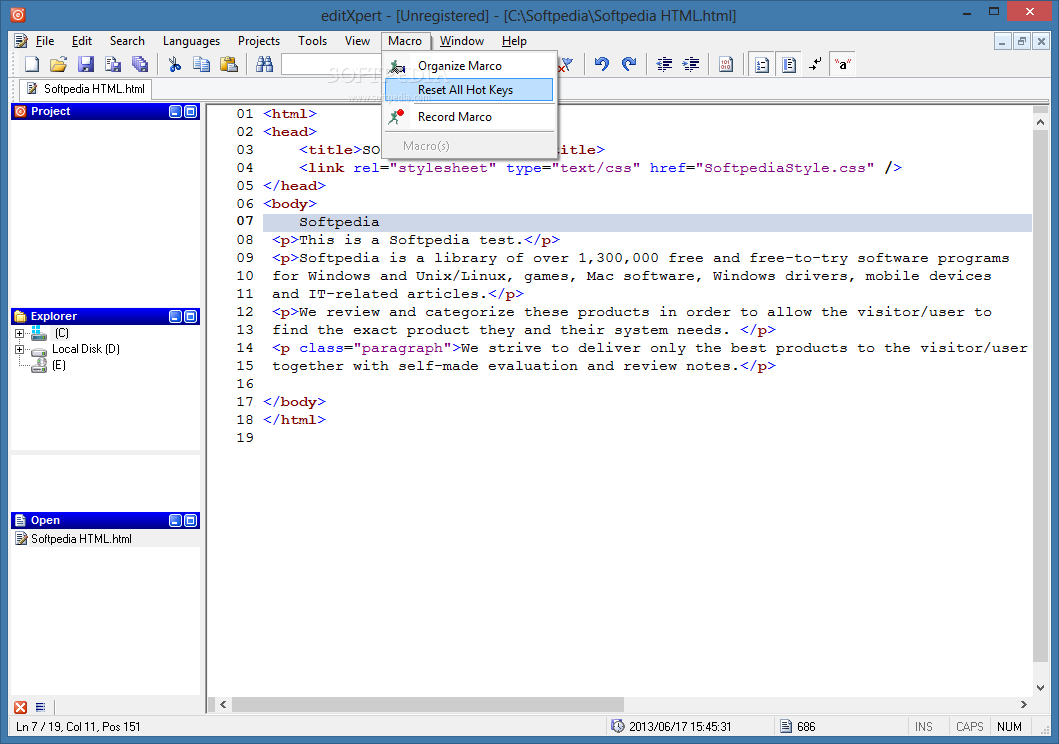Minimize the Open panel
The height and width of the screenshot is (744, 1059).
(176, 521)
